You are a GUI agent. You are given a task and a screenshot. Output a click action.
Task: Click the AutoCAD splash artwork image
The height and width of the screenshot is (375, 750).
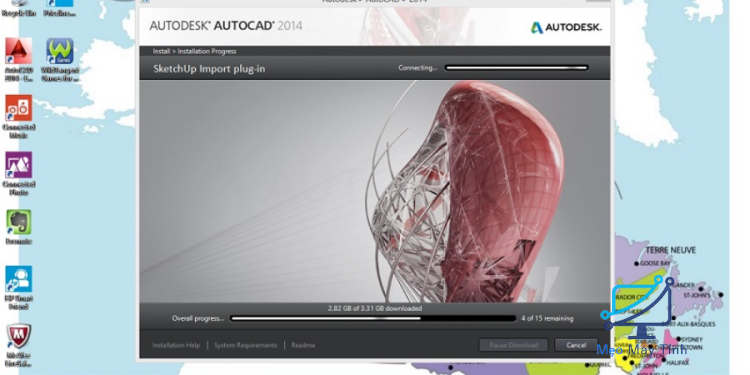coord(375,191)
